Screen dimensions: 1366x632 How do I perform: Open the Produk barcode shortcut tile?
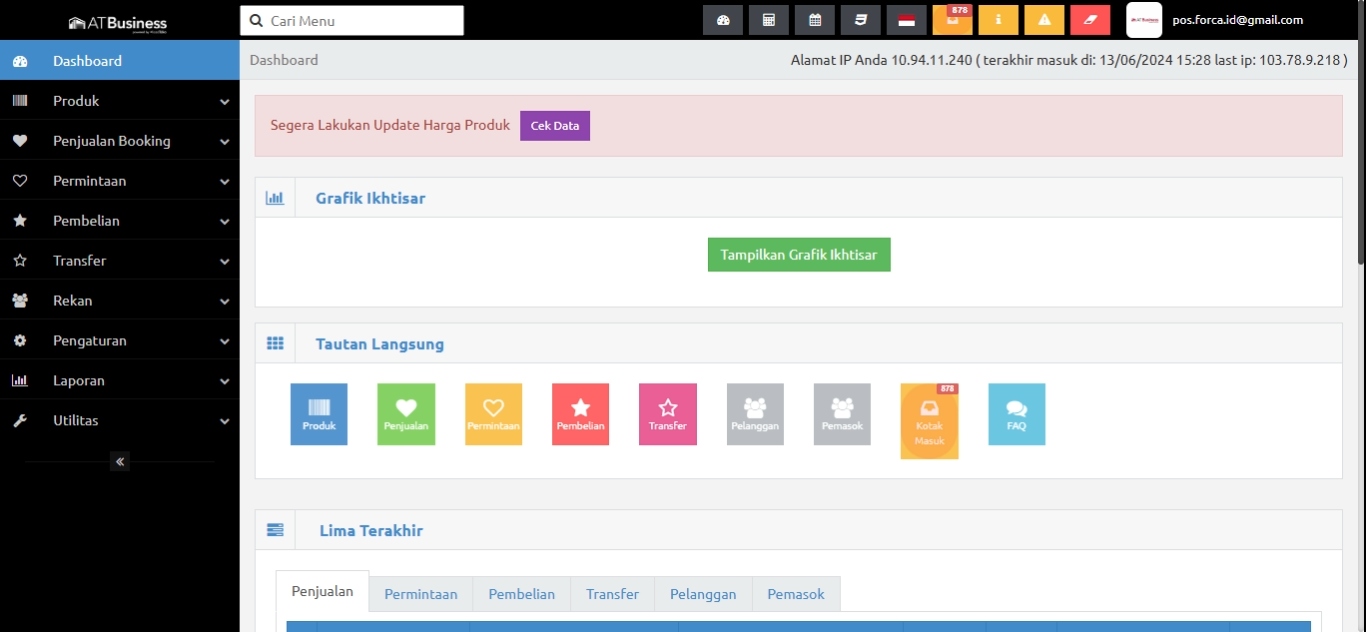pos(319,414)
